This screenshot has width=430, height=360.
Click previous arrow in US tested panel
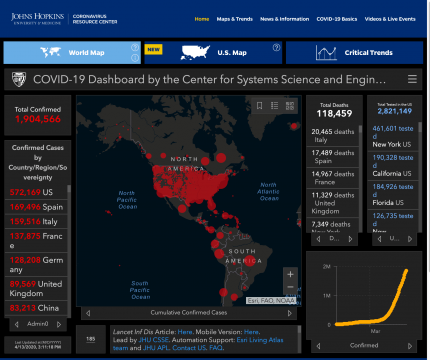[380, 239]
